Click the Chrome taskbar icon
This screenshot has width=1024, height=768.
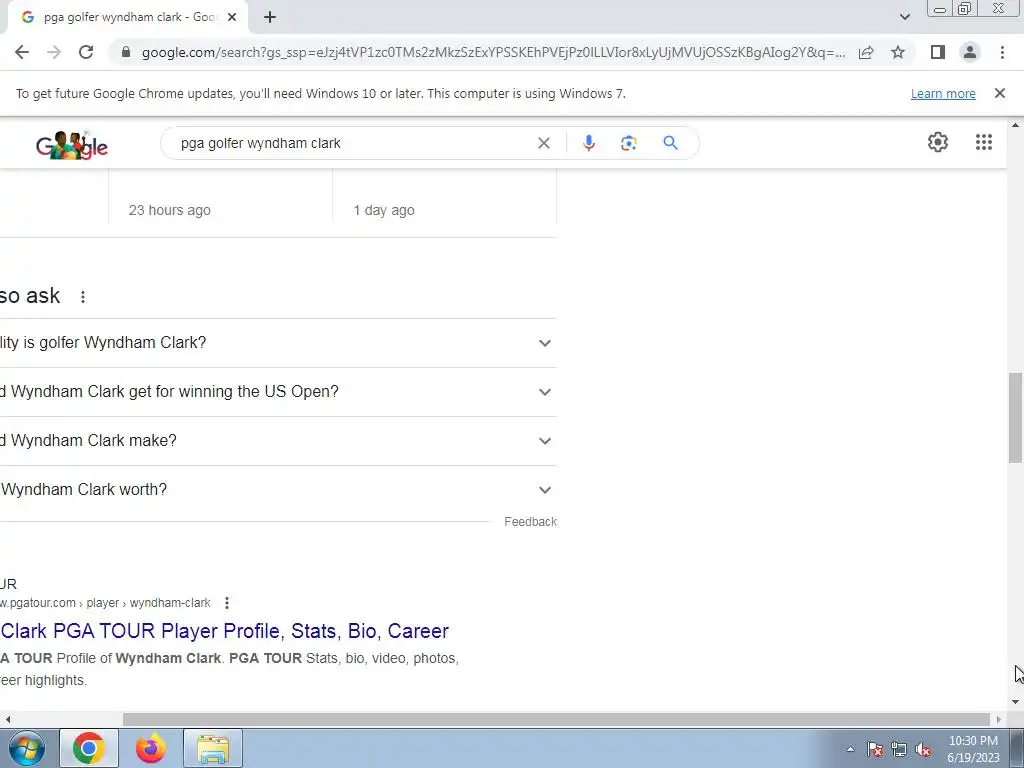click(89, 748)
